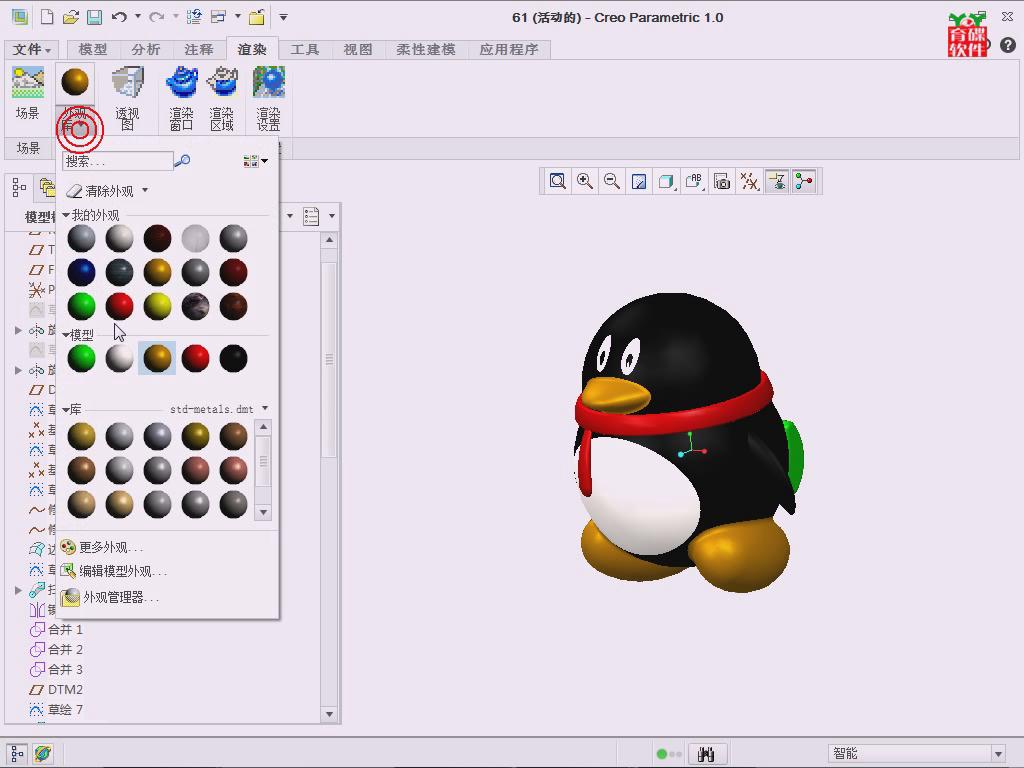This screenshot has width=1024, height=768.
Task: Zoom in using the graphics toolbar
Action: tap(584, 181)
